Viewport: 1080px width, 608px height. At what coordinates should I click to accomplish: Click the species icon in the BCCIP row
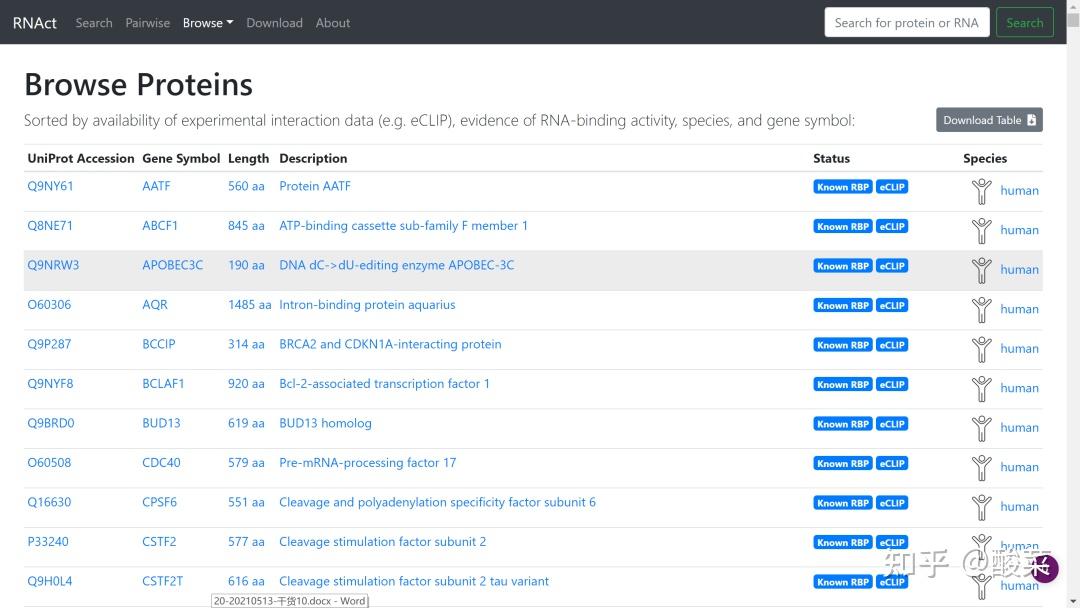981,349
